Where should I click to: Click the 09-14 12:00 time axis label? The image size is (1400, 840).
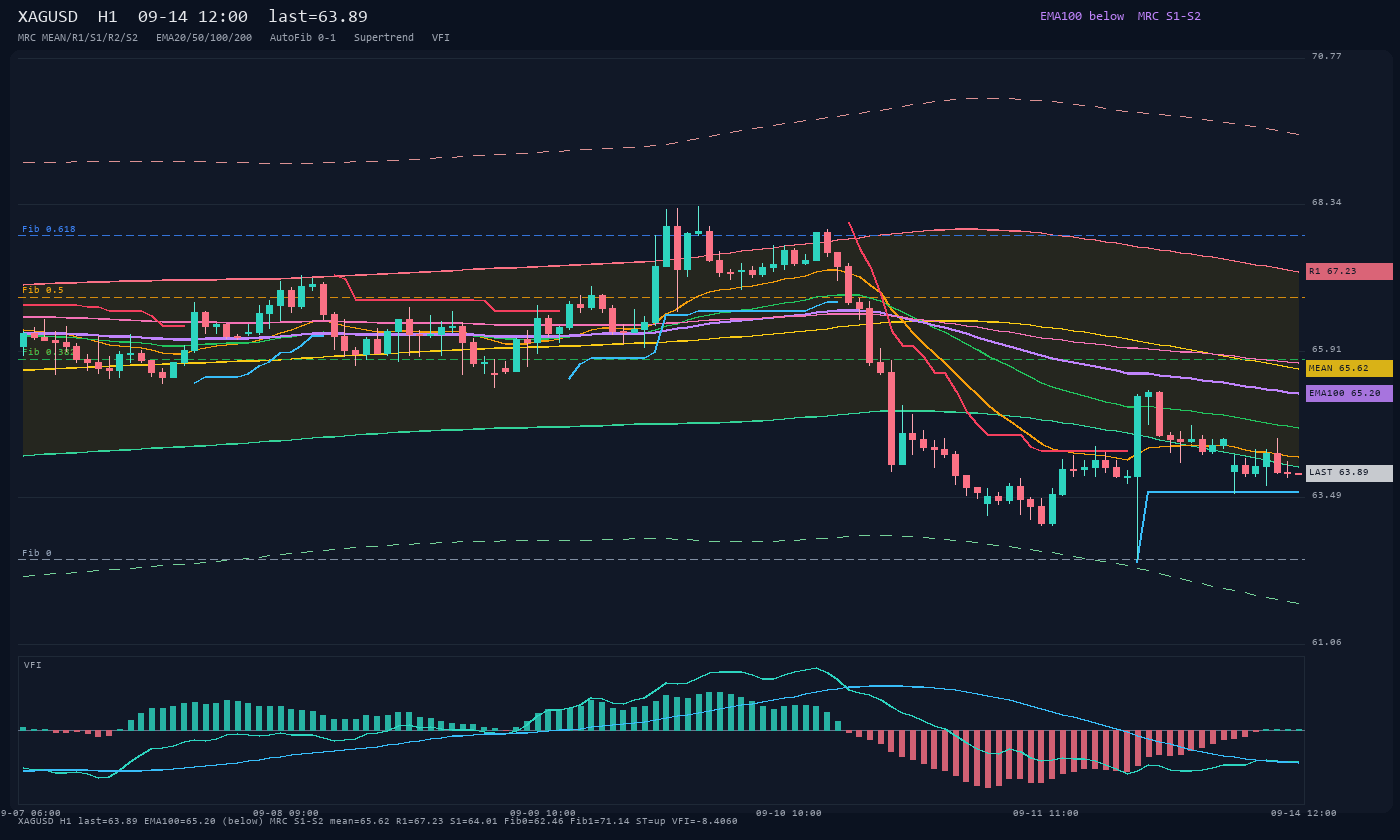1304,813
